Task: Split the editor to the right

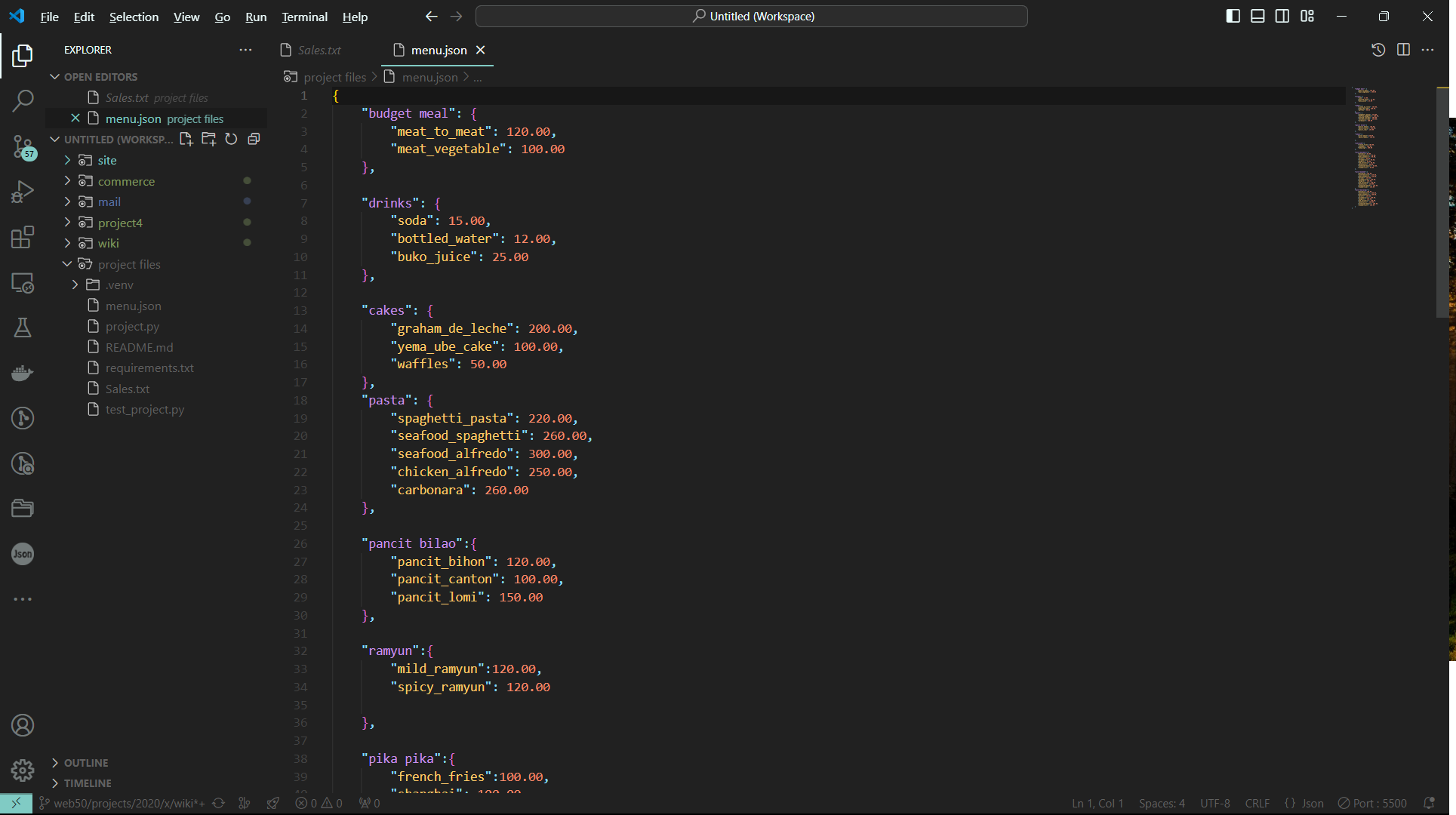Action: [x=1403, y=50]
